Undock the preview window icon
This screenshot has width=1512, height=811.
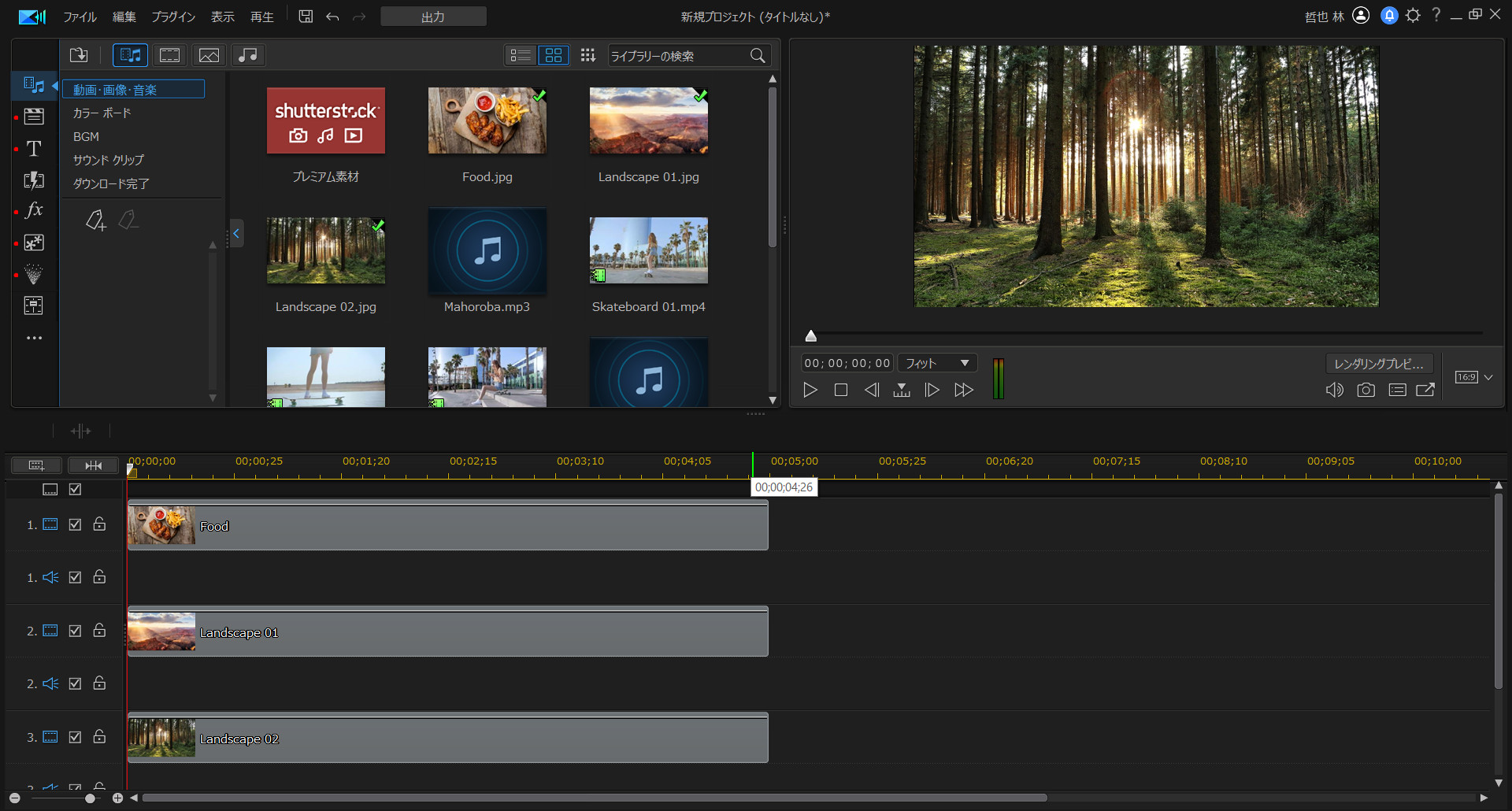click(x=1425, y=390)
